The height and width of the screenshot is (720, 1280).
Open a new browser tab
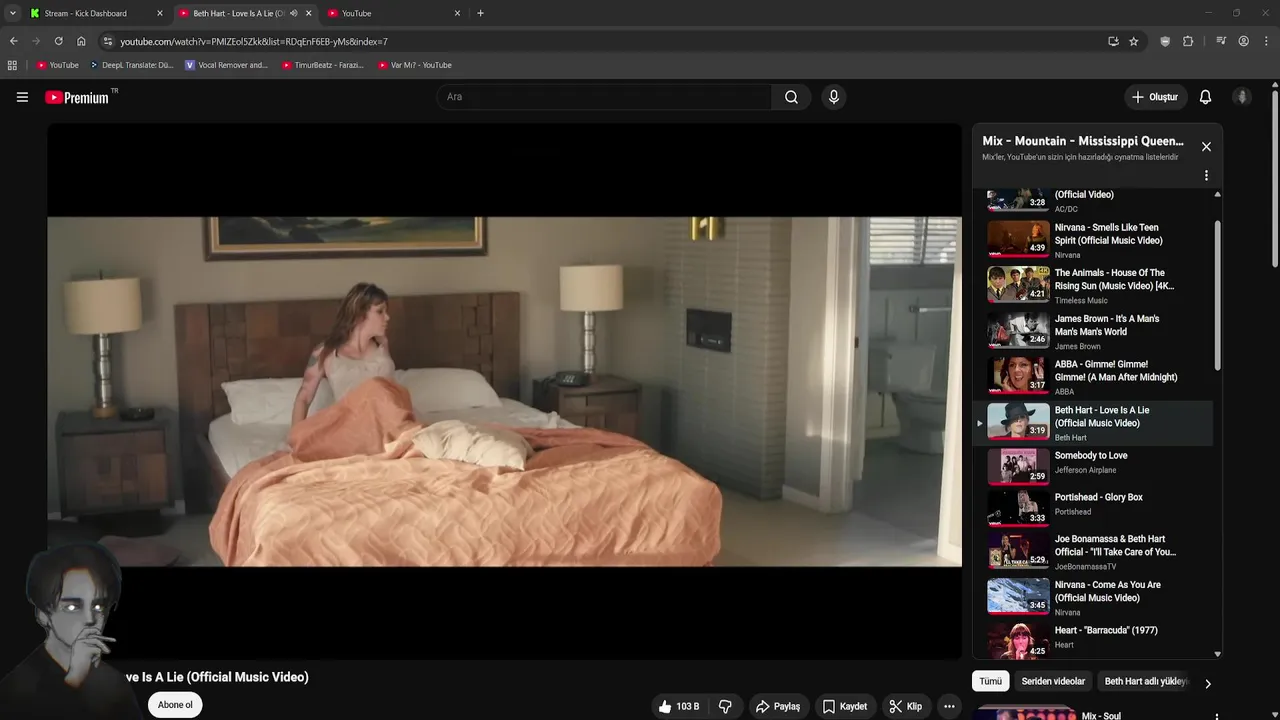click(480, 13)
